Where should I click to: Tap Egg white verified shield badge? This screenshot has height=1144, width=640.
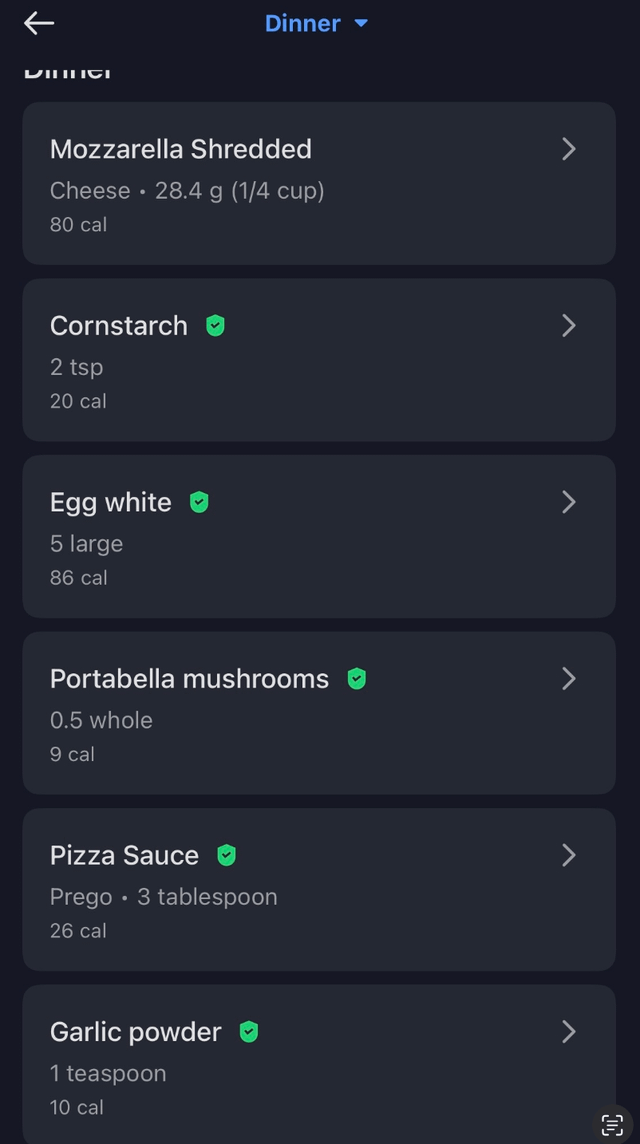pyautogui.click(x=199, y=502)
